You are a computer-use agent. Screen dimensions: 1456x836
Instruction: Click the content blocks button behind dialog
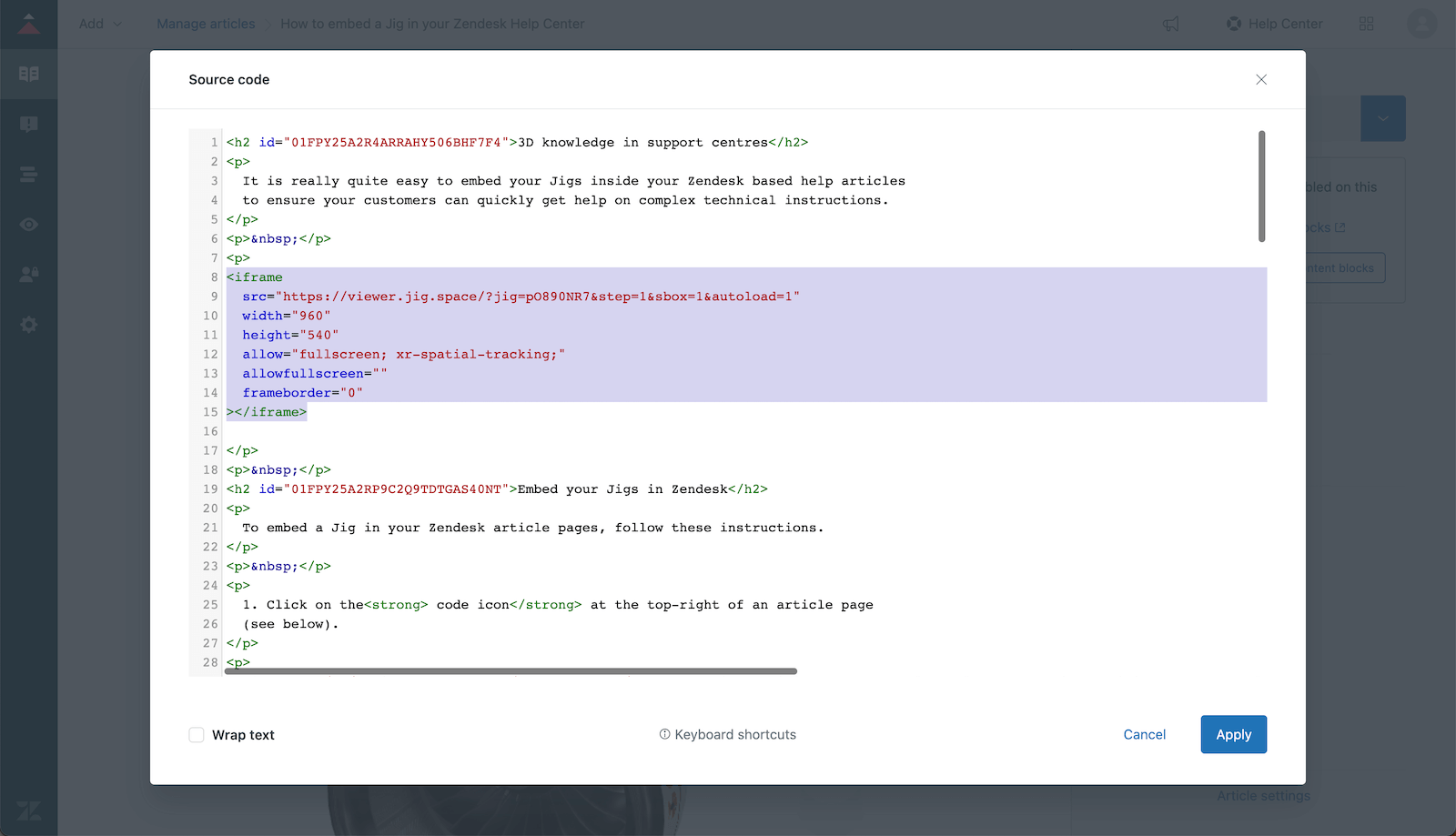click(x=1345, y=268)
